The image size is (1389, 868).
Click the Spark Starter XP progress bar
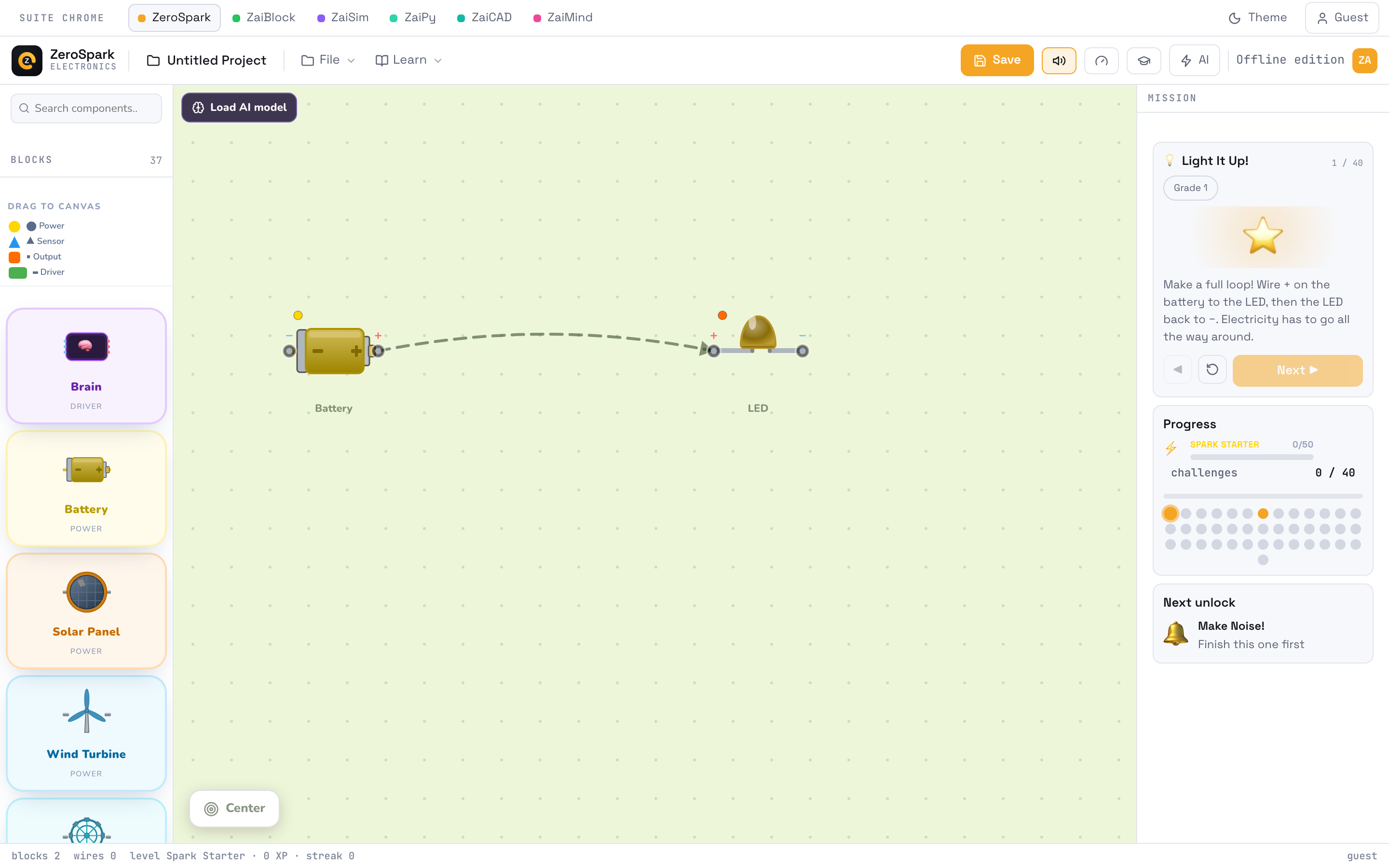pyautogui.click(x=1252, y=457)
